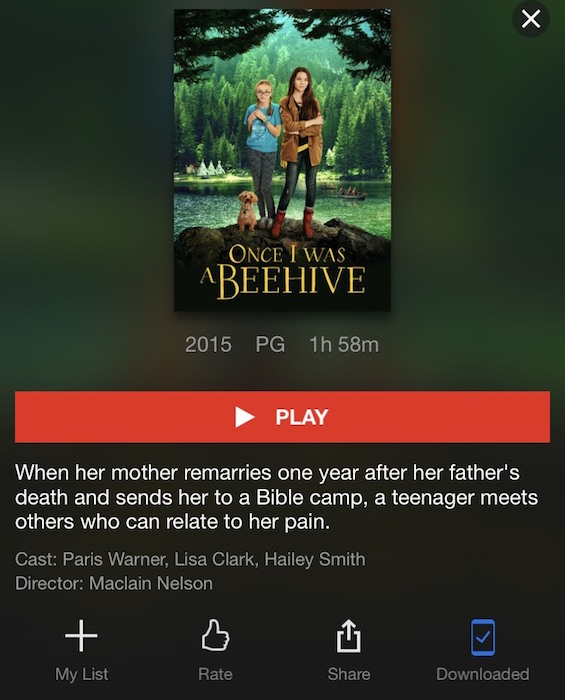Select the Share label
Image resolution: width=565 pixels, height=700 pixels.
349,674
